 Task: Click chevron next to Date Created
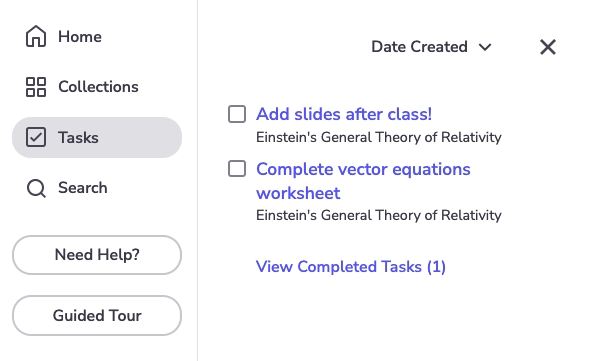tap(485, 47)
